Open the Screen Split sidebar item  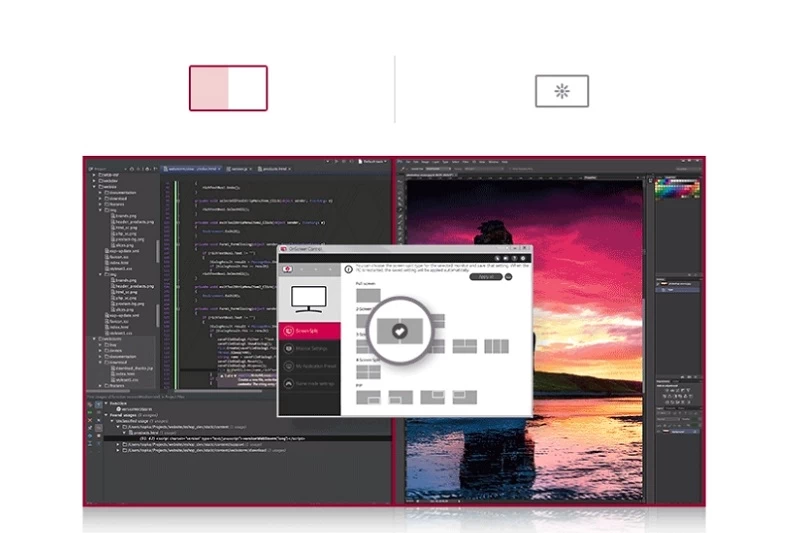[309, 331]
